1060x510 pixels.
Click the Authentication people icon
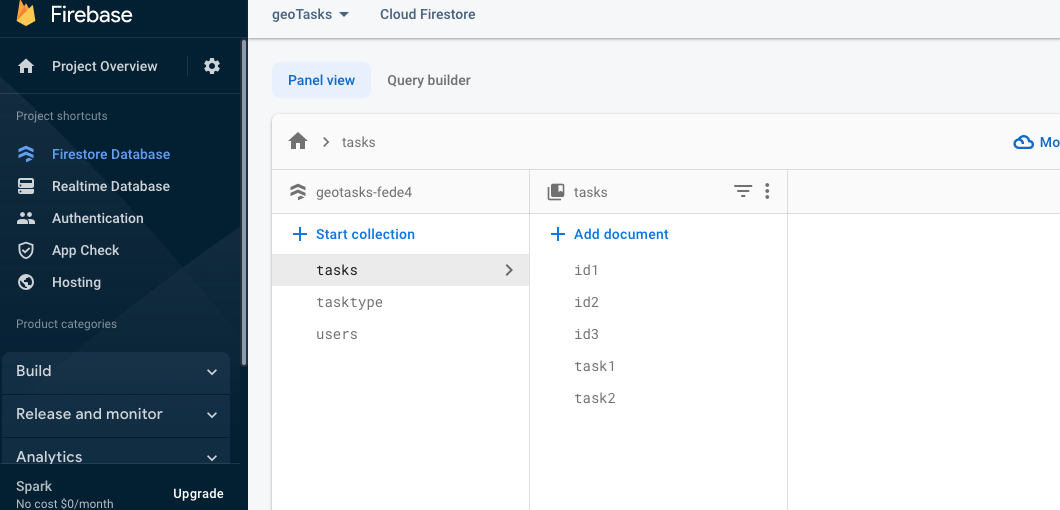pos(26,218)
